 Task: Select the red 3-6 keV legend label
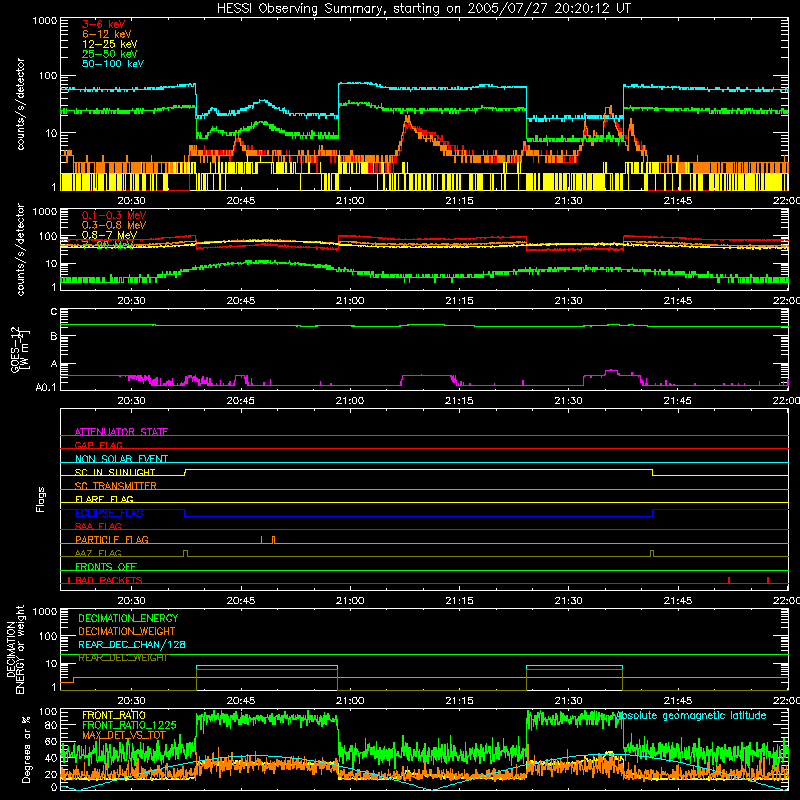(x=103, y=24)
